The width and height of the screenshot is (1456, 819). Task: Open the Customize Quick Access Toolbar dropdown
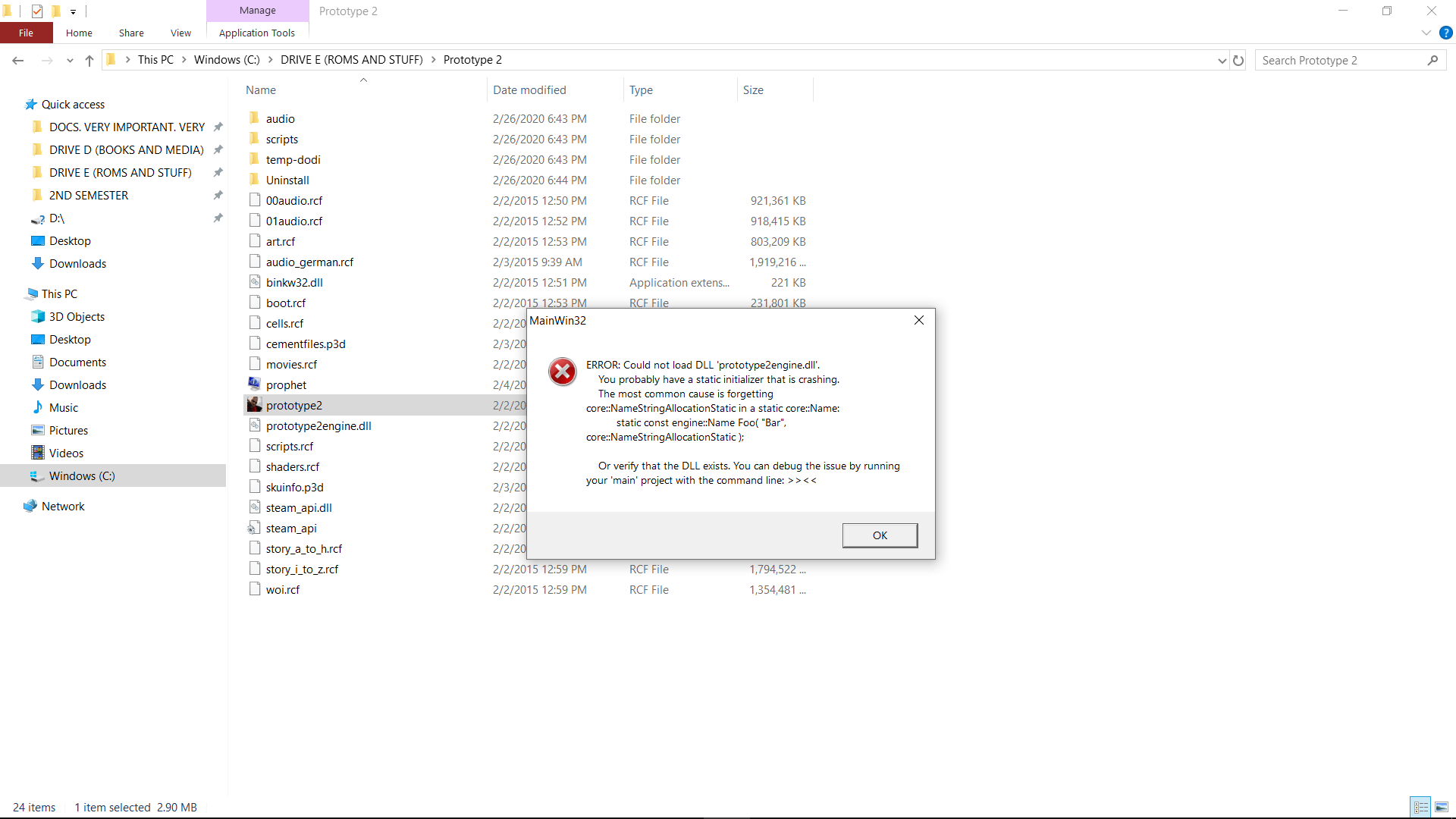73,11
